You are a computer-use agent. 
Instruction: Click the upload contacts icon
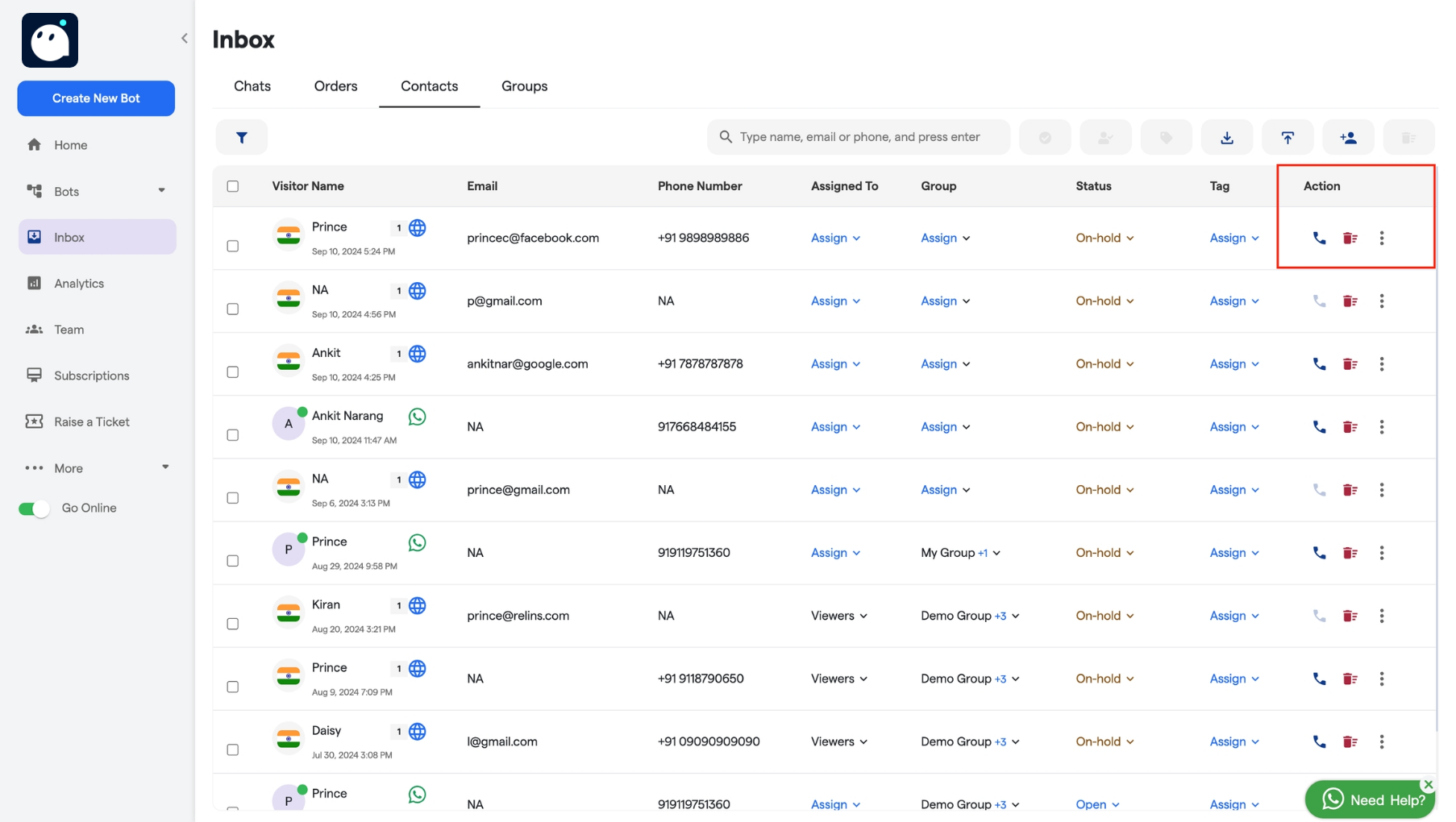1288,138
